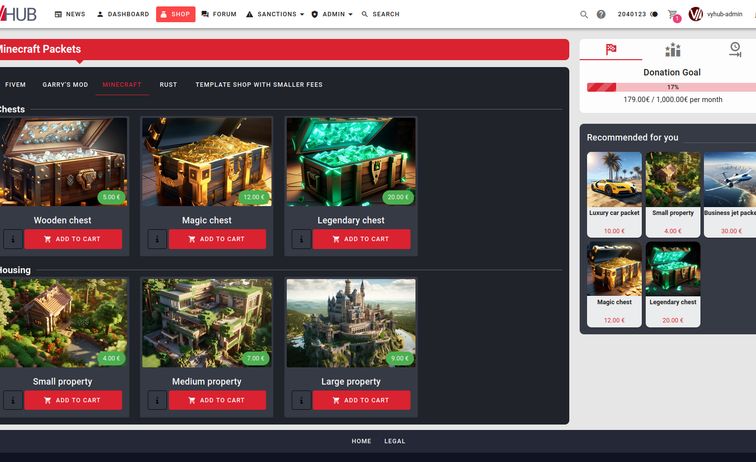This screenshot has height=462, width=756.
Task: Expand the Admin dropdown menu
Action: [332, 14]
